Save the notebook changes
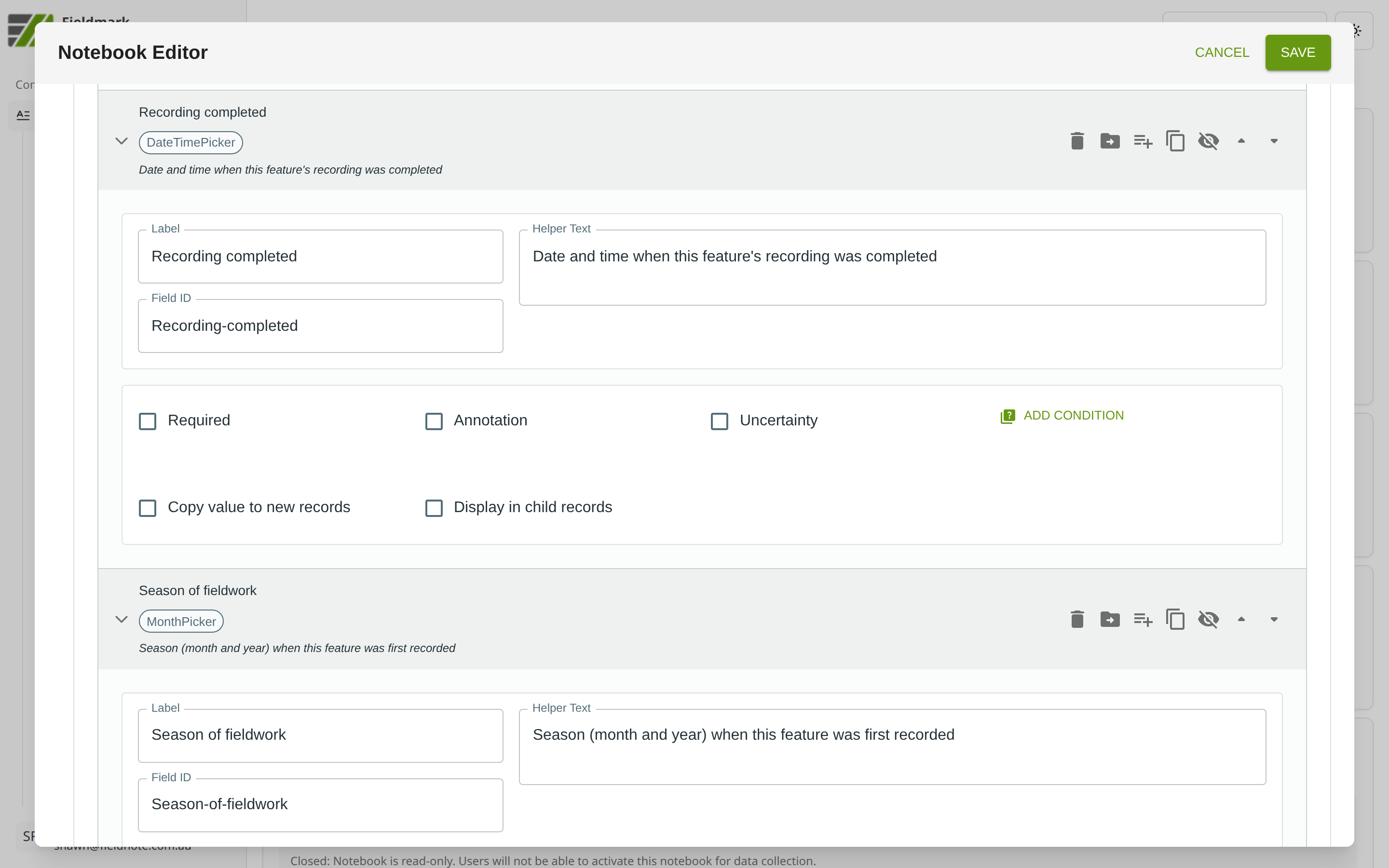Viewport: 1389px width, 868px height. (1297, 52)
